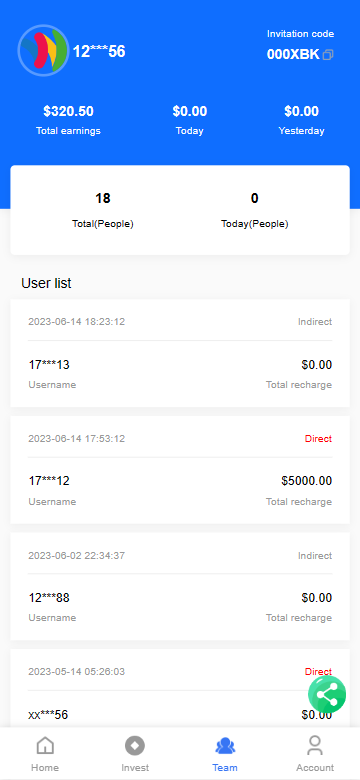The width and height of the screenshot is (360, 780).
Task: Open the Today(People) count of 0
Action: [x=255, y=198]
